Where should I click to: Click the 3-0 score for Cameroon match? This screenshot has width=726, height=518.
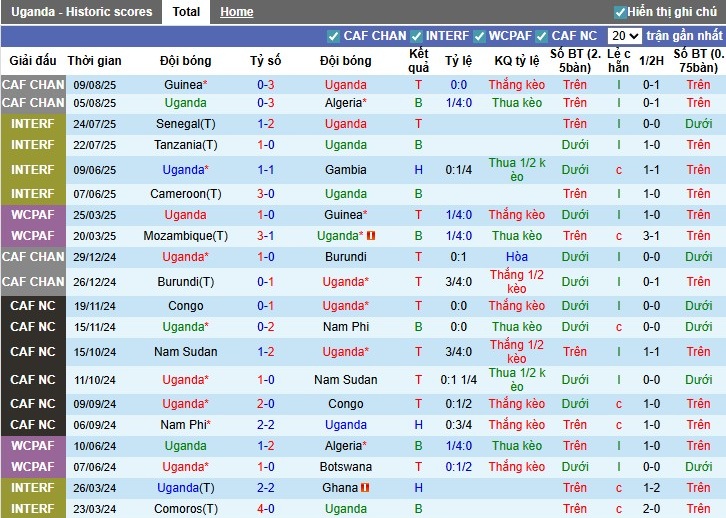(266, 194)
